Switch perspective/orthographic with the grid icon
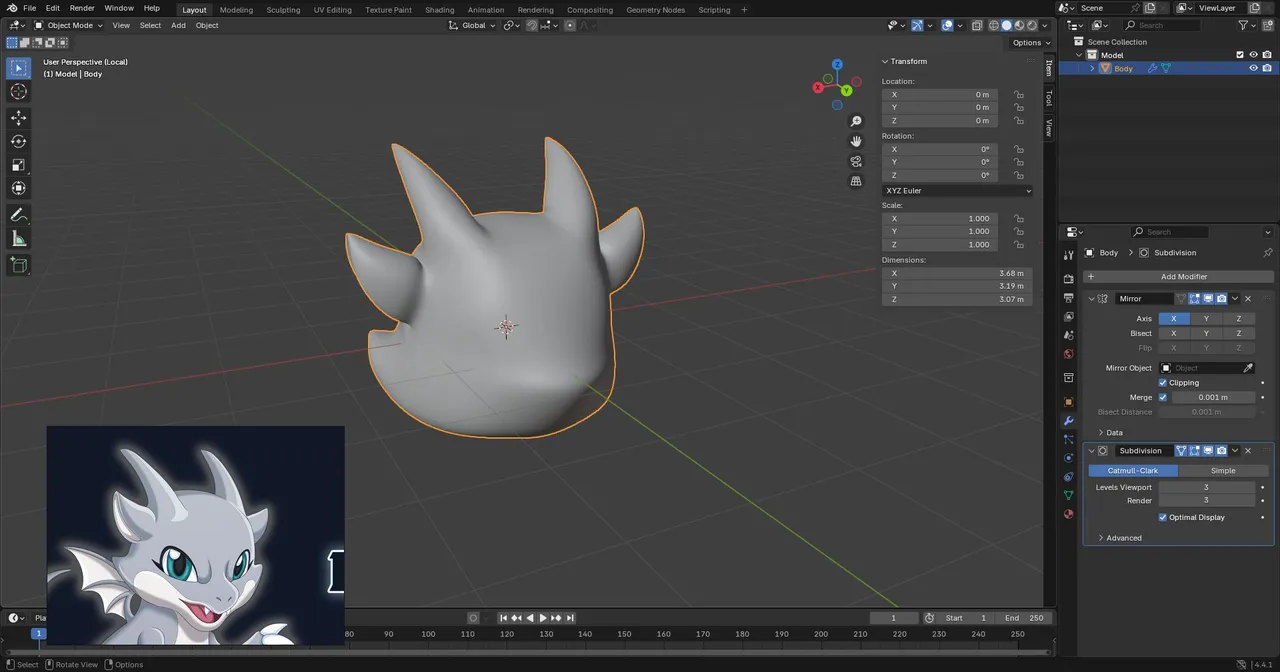Image resolution: width=1280 pixels, height=672 pixels. [856, 181]
